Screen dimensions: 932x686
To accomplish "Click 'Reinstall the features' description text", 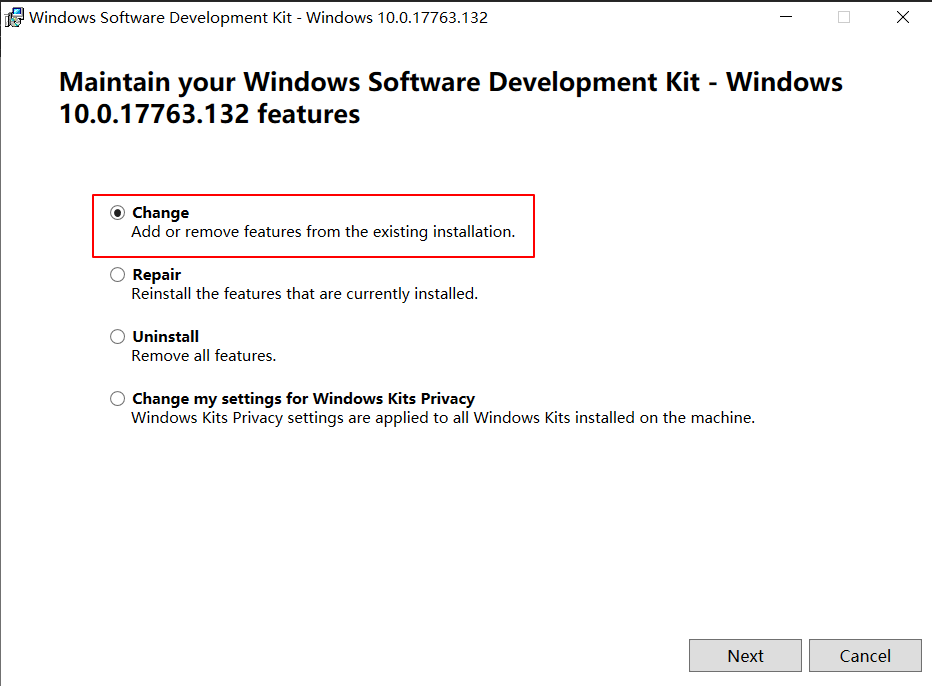I will click(304, 294).
